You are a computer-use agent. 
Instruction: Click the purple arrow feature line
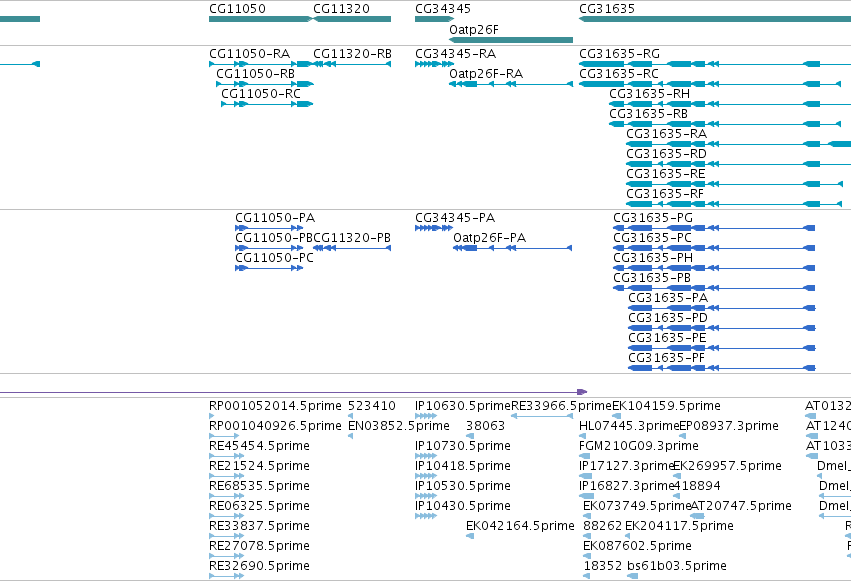293,392
